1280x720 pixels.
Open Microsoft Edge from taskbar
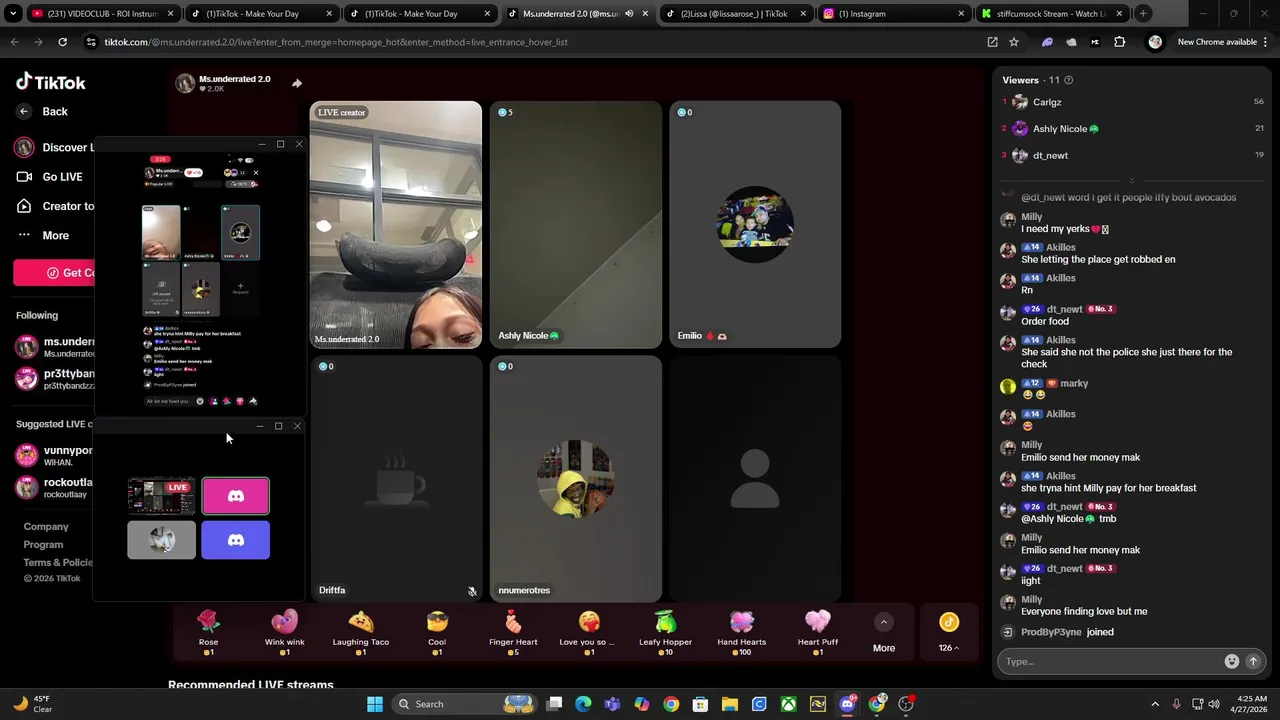click(x=583, y=704)
